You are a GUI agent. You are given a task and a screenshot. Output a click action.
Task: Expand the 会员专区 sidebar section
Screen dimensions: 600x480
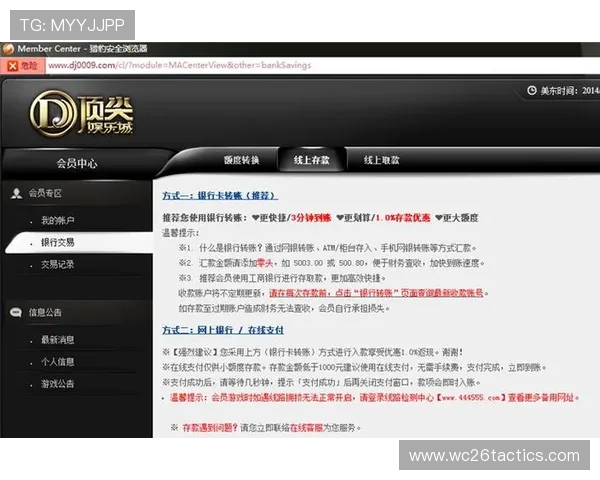pos(45,193)
